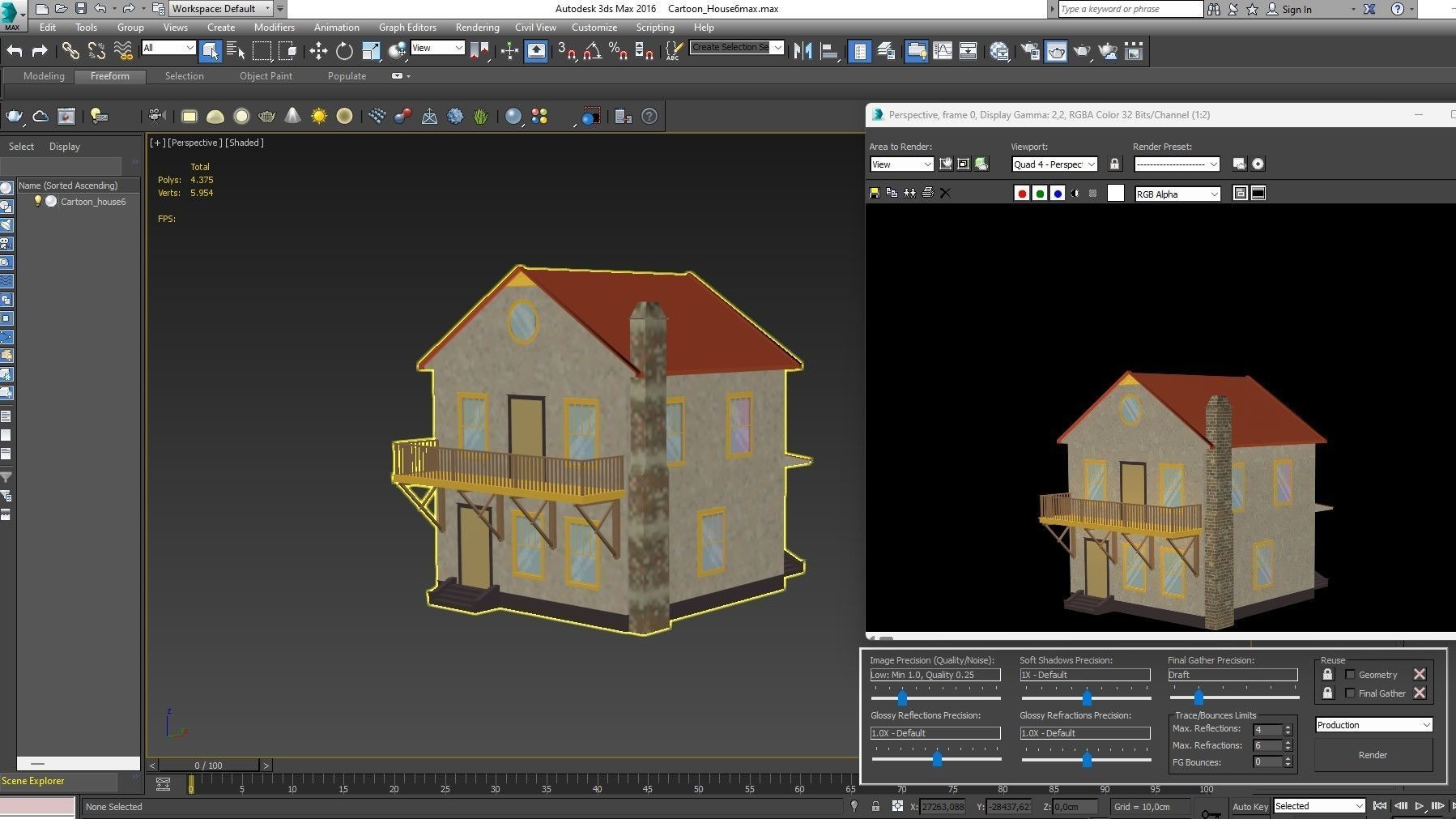Click the Max. Reflections value field

pos(1267,729)
